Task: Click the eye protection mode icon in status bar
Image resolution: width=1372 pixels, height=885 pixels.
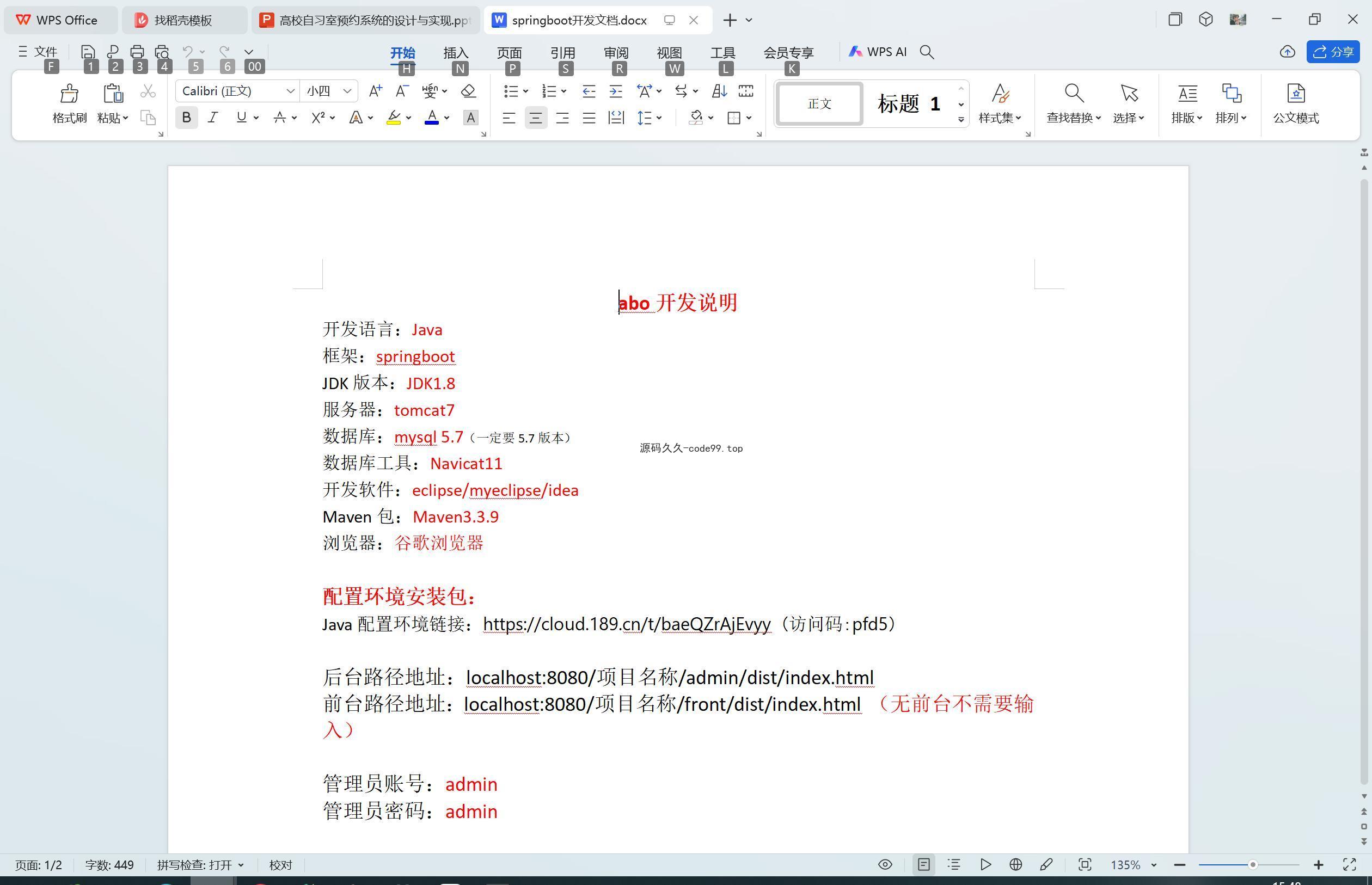Action: click(885, 864)
